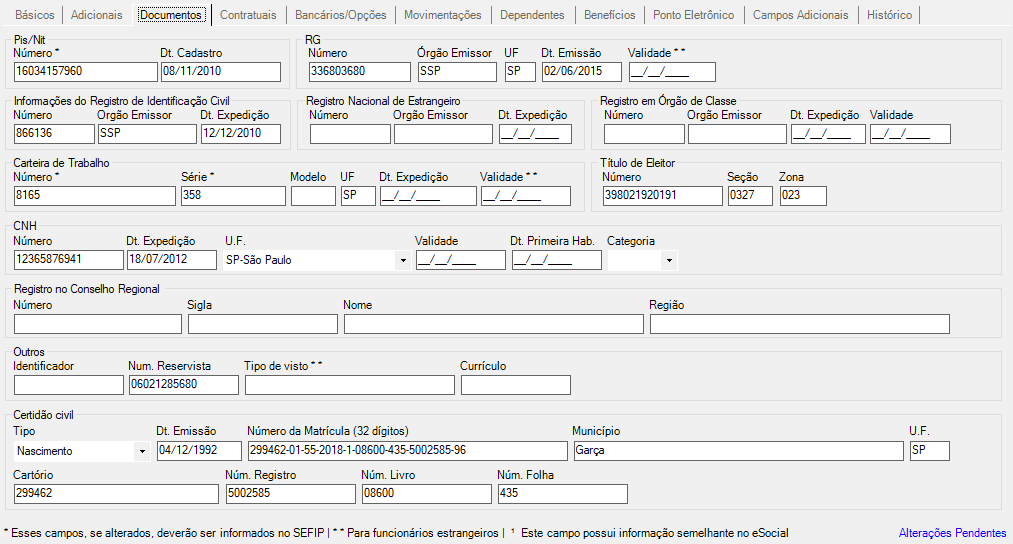
Task: Go to the Dependentes tab
Action: pyautogui.click(x=532, y=15)
